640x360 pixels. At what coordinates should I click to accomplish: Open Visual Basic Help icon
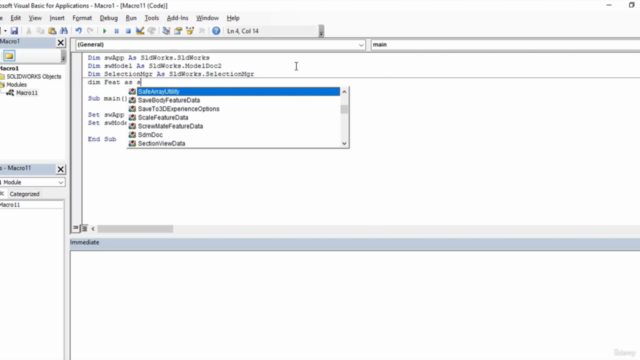point(216,31)
